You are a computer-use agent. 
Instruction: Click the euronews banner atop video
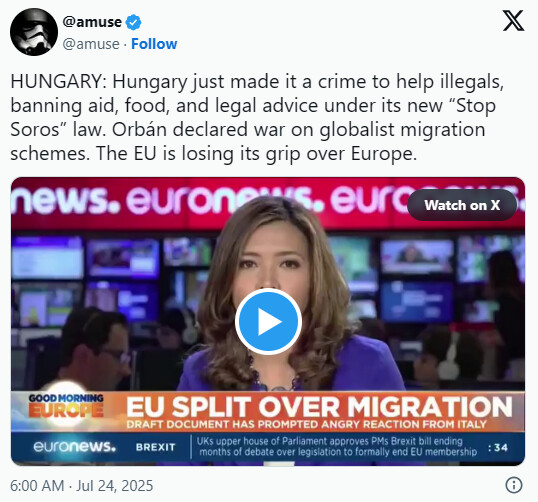(268, 200)
